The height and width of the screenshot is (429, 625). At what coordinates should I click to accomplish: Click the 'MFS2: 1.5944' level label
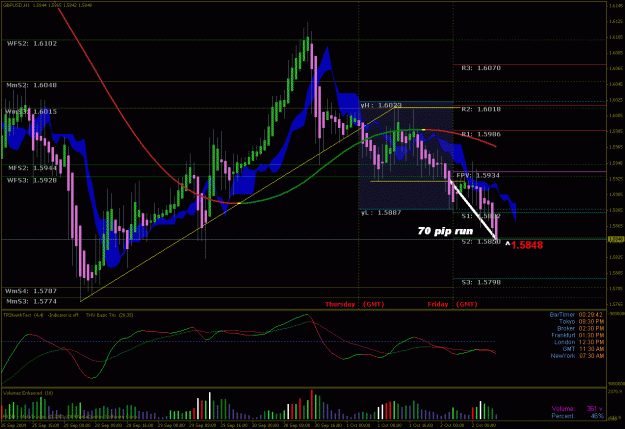pos(32,168)
